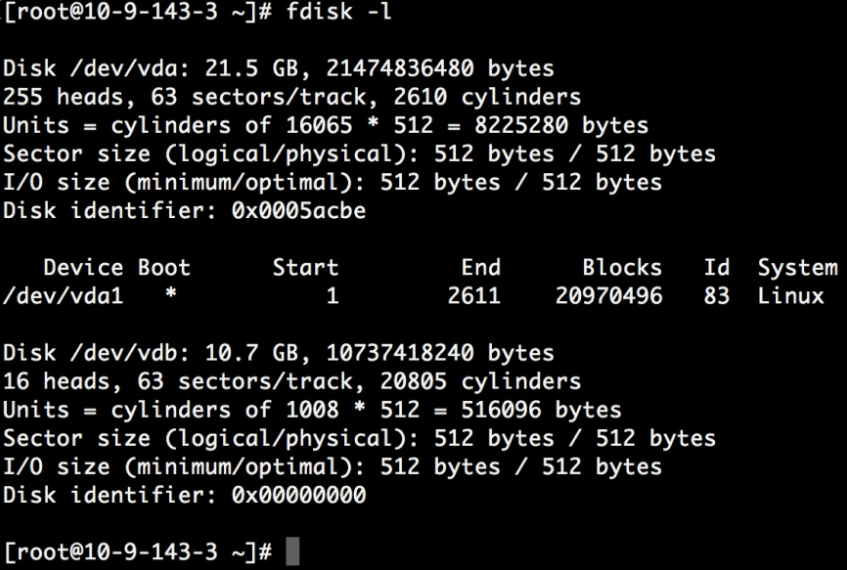The image size is (847, 570).
Task: Click the 'Boot' column header
Action: 164,267
